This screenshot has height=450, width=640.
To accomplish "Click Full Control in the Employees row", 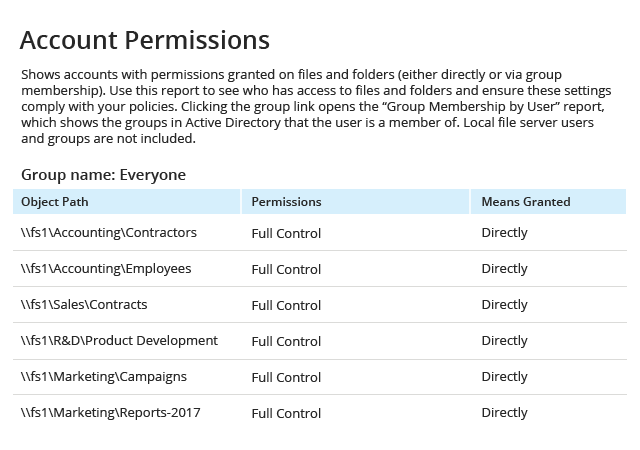I will point(286,270).
